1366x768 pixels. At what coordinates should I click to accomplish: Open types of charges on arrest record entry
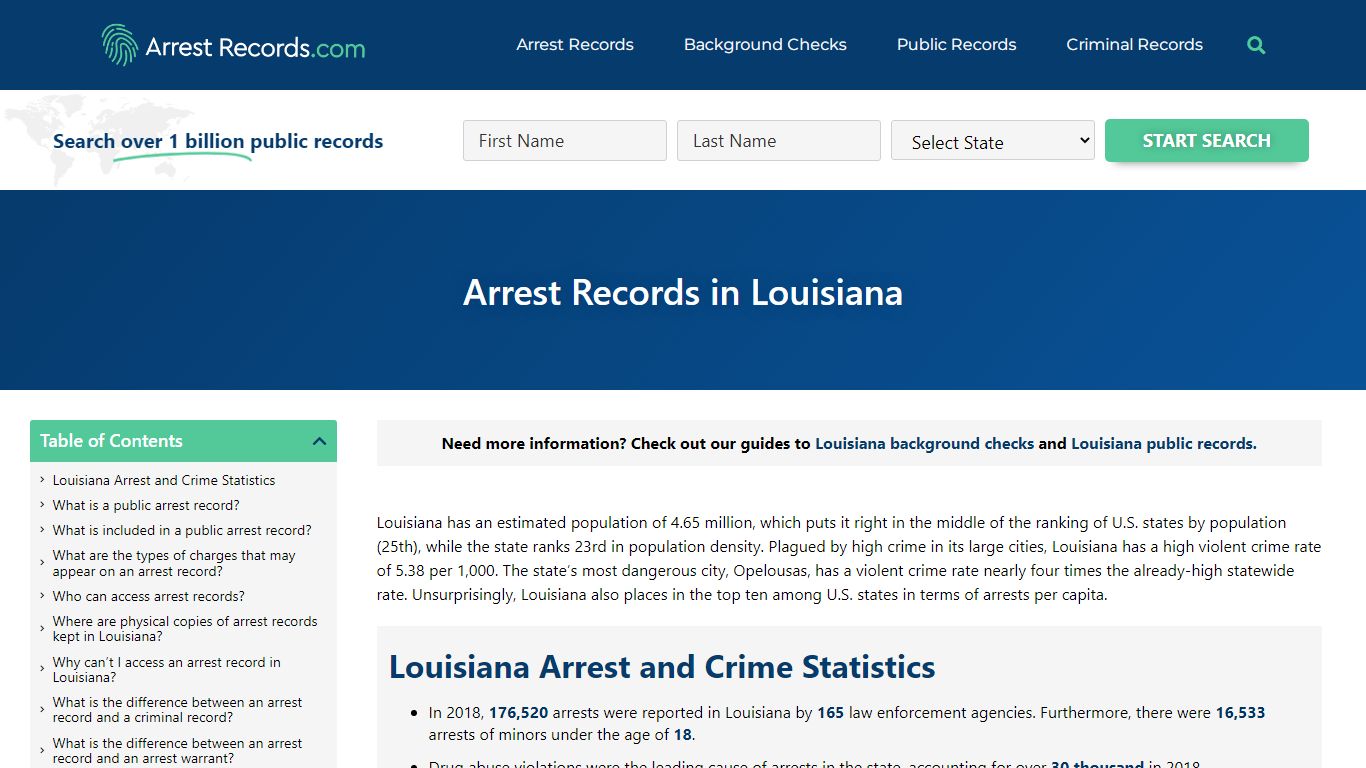[174, 563]
